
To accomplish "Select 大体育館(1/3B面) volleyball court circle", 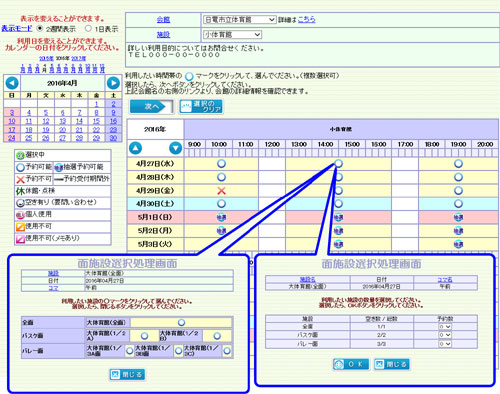I will click(179, 351).
